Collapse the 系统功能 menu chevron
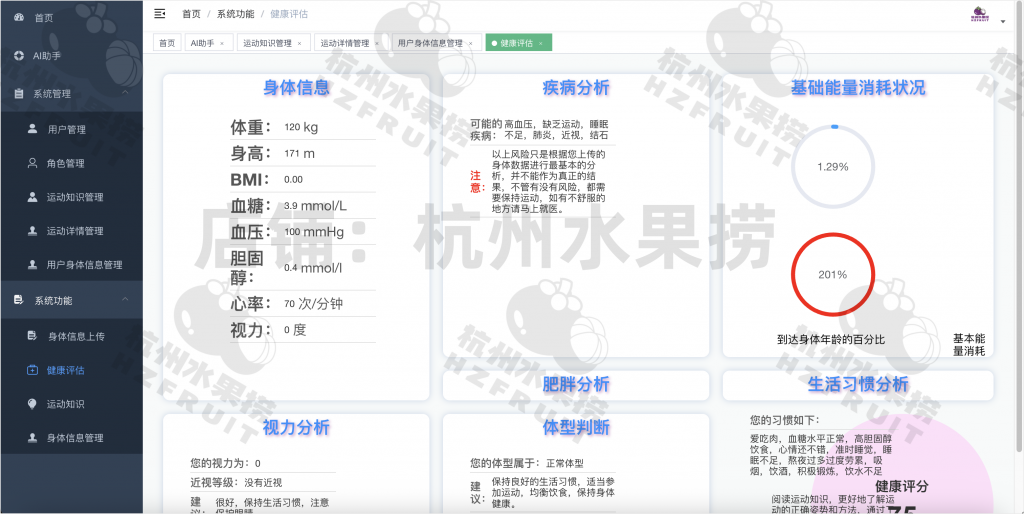Screen dimensions: 1024x514 pos(125,300)
